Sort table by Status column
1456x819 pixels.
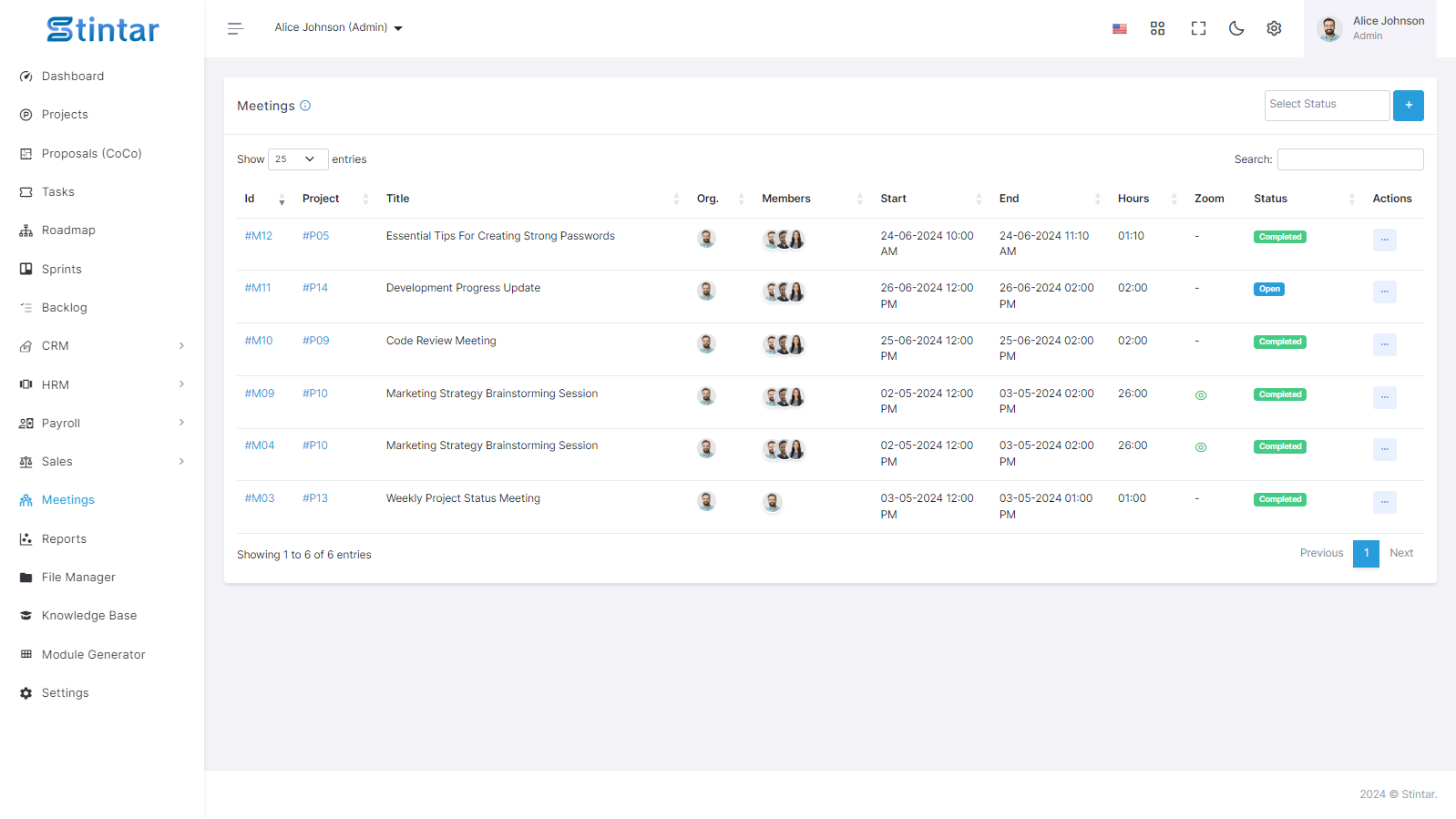point(1304,199)
